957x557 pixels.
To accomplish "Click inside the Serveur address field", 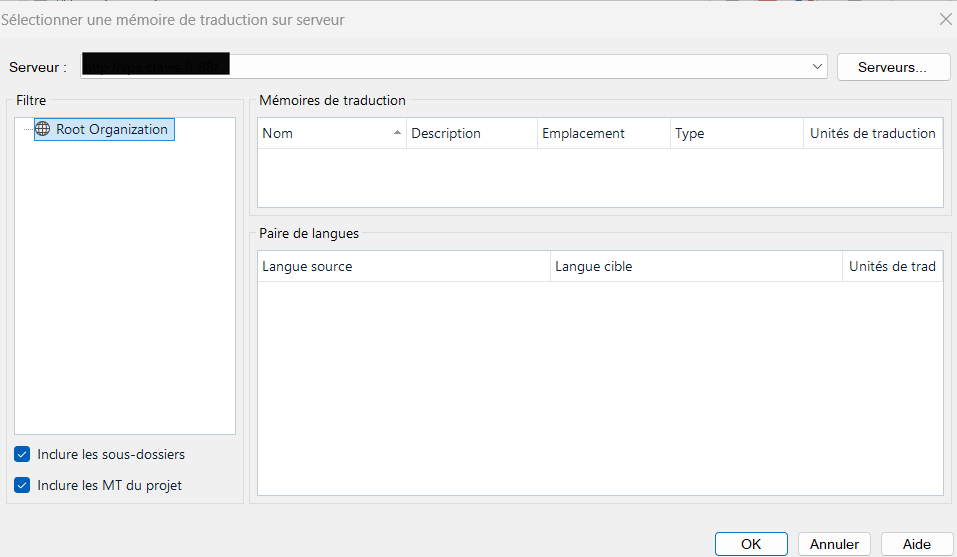I will (453, 66).
